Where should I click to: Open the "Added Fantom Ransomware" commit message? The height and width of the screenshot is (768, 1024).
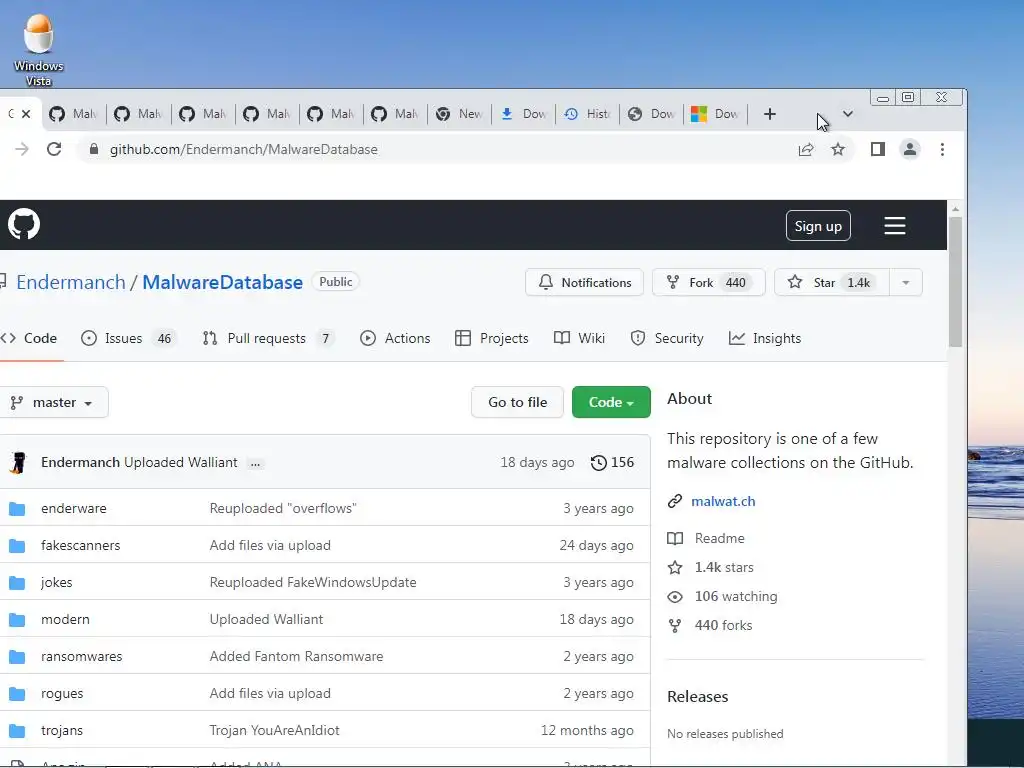click(296, 657)
